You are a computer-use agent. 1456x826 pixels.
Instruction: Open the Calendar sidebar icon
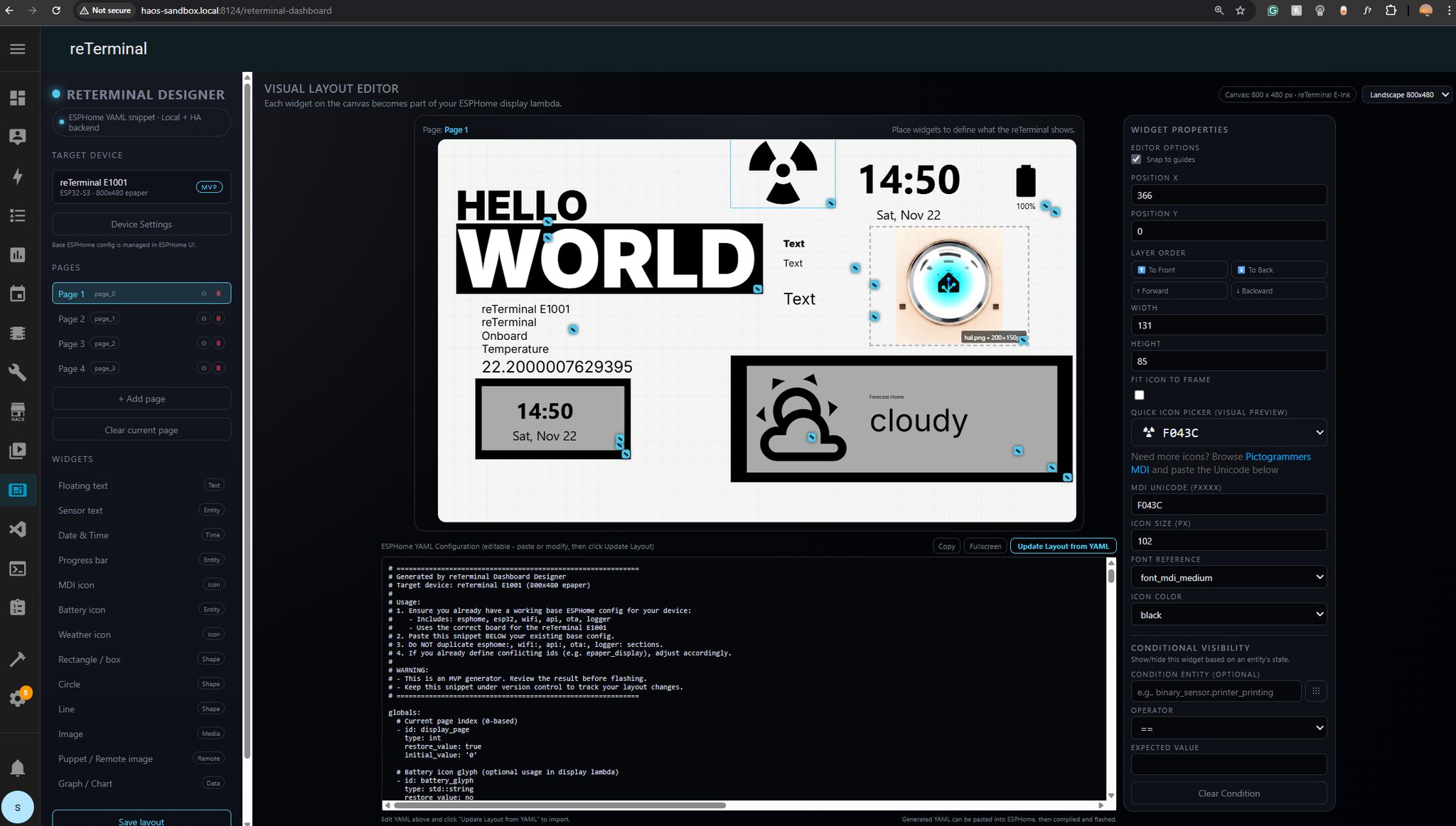click(x=18, y=294)
